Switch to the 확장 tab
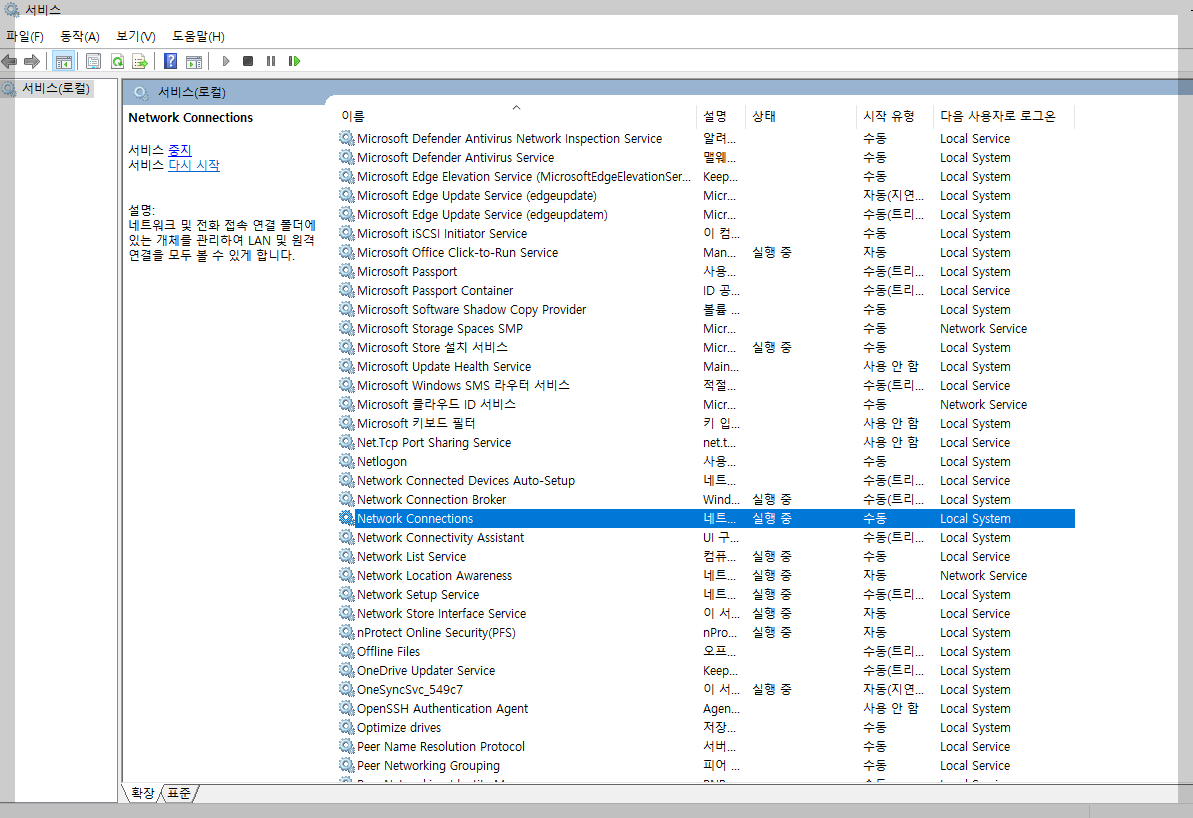The image size is (1193, 818). (x=142, y=794)
